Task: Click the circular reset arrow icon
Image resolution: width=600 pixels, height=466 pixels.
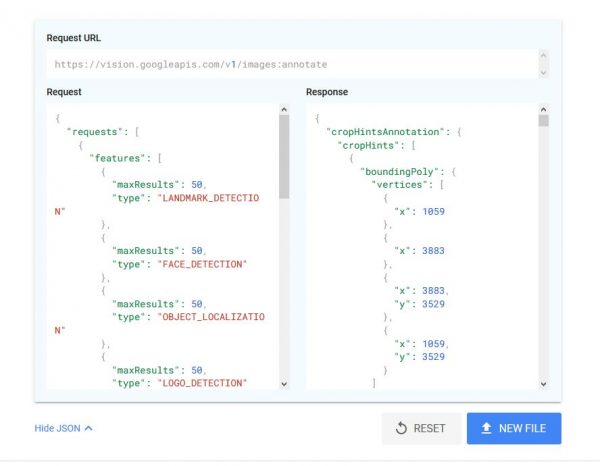Action: tap(401, 428)
